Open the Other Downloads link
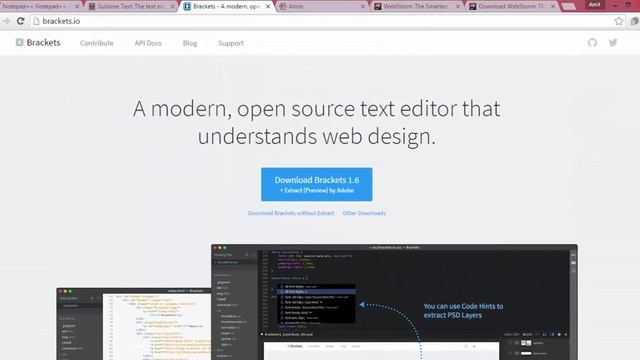 pos(364,213)
